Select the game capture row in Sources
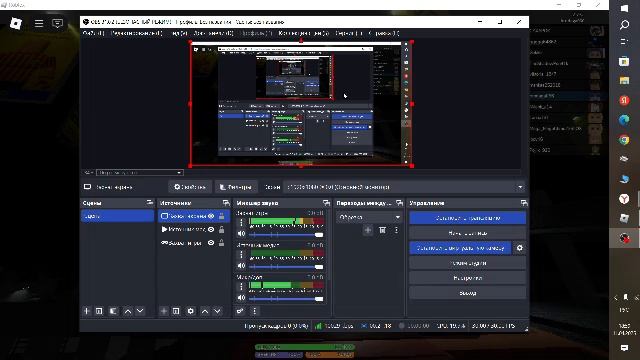 (194, 242)
